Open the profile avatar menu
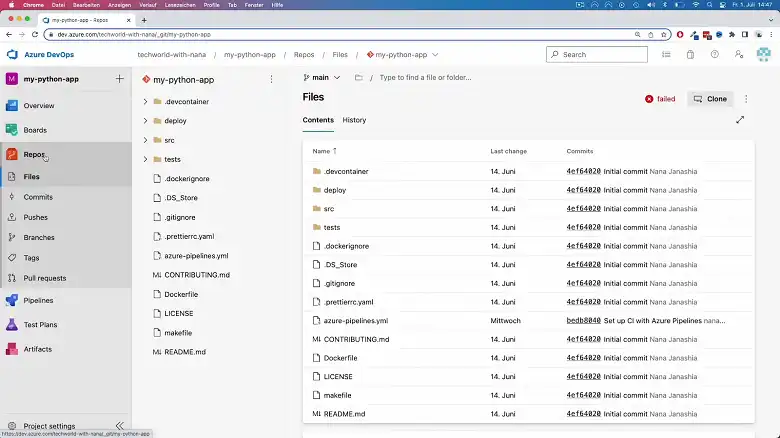 [764, 54]
